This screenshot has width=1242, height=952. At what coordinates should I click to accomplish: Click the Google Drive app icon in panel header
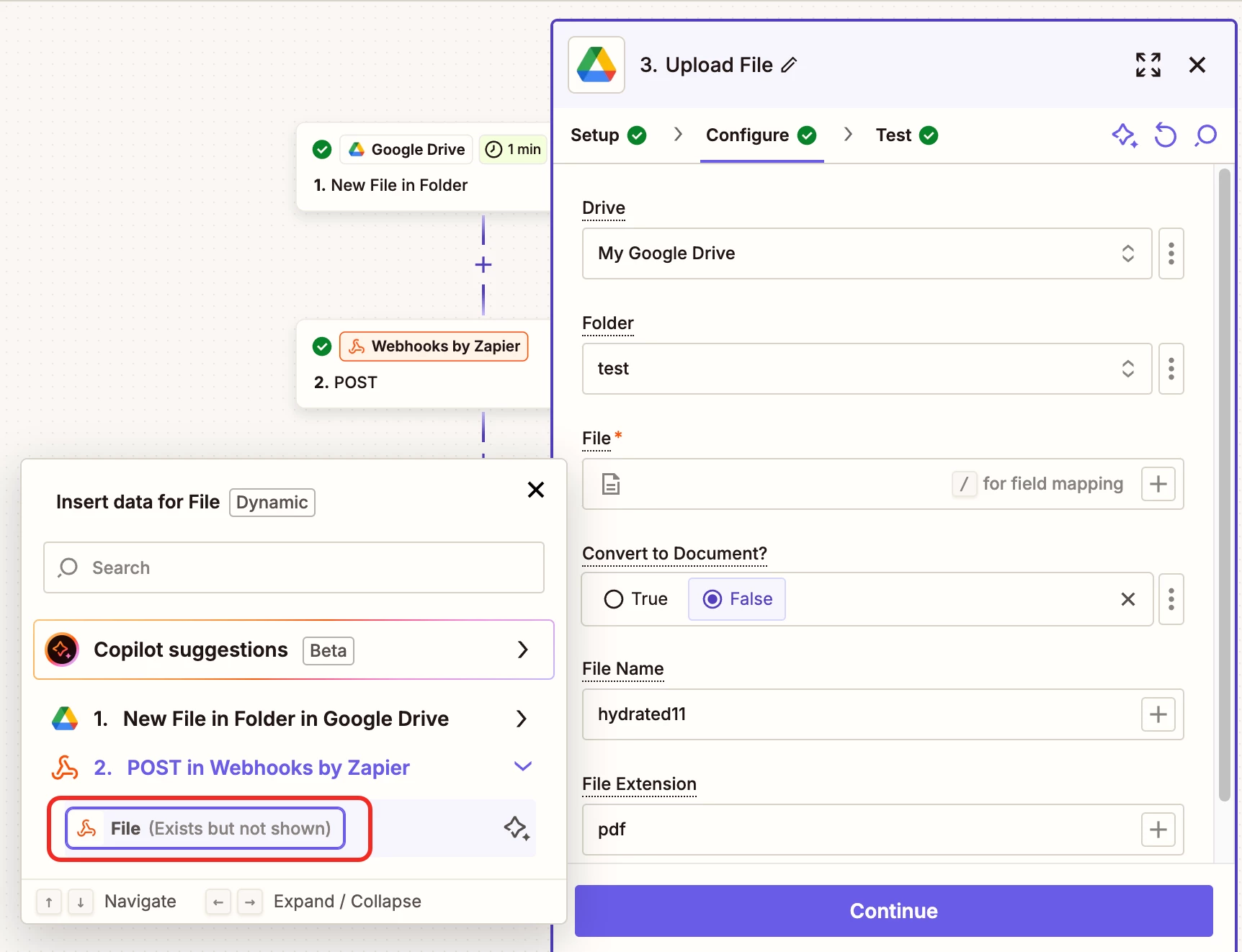tap(597, 65)
